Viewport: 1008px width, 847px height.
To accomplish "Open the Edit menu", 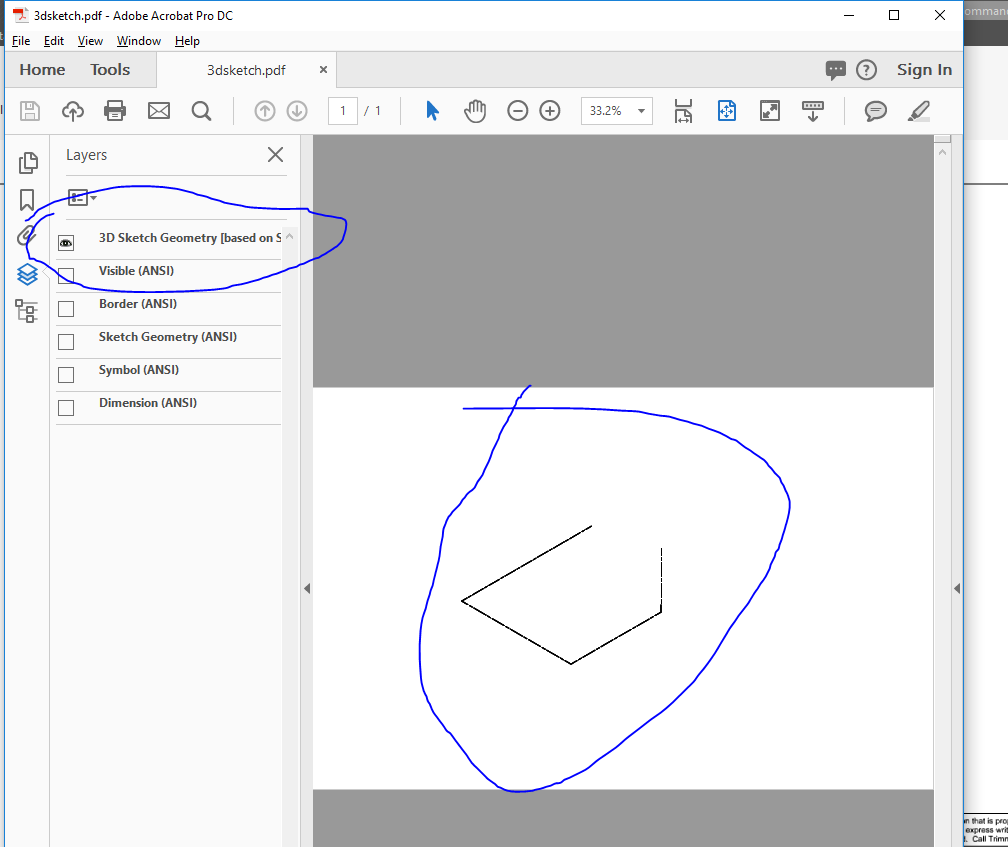I will 54,41.
